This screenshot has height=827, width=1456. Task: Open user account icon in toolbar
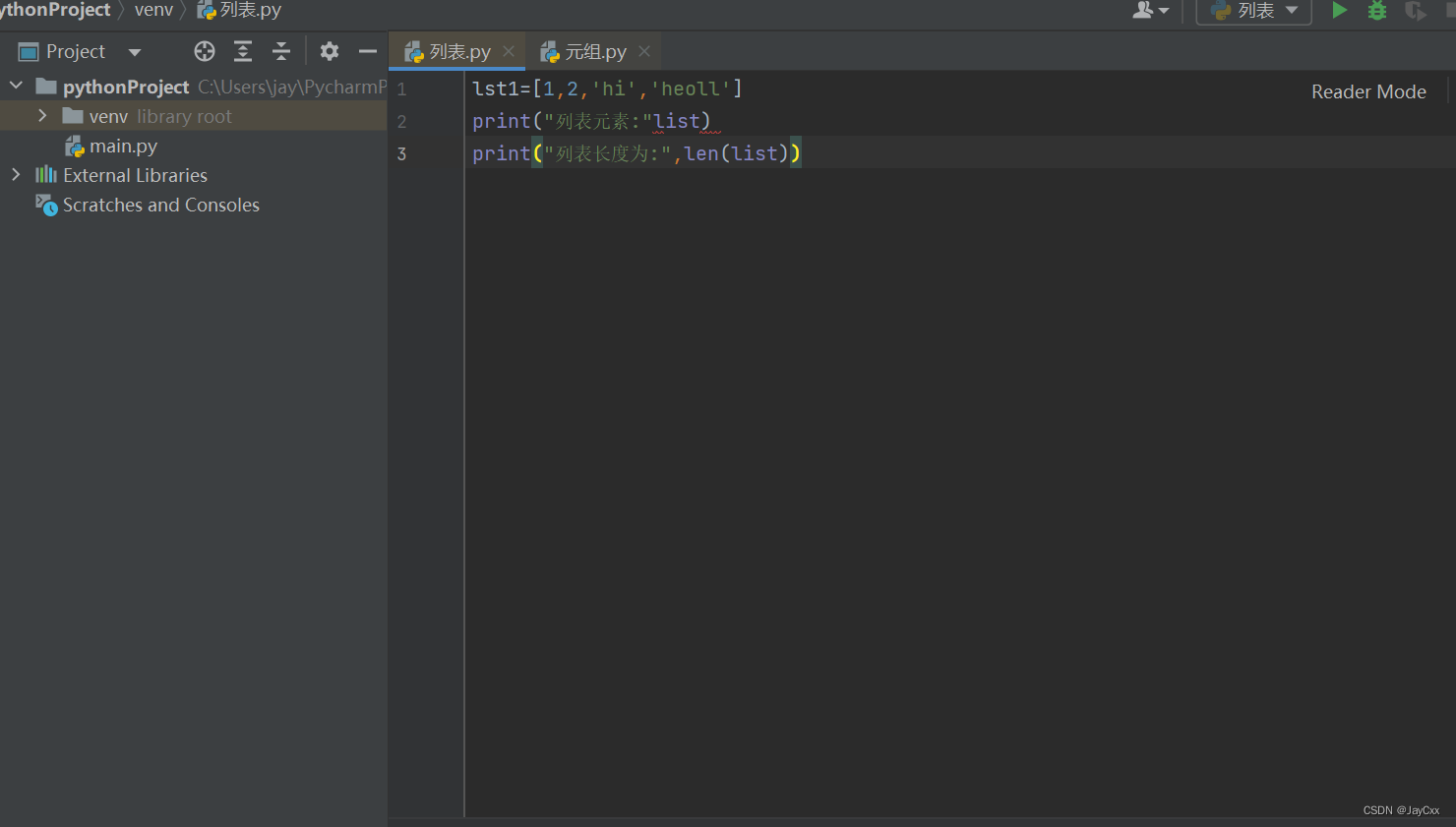[1148, 11]
